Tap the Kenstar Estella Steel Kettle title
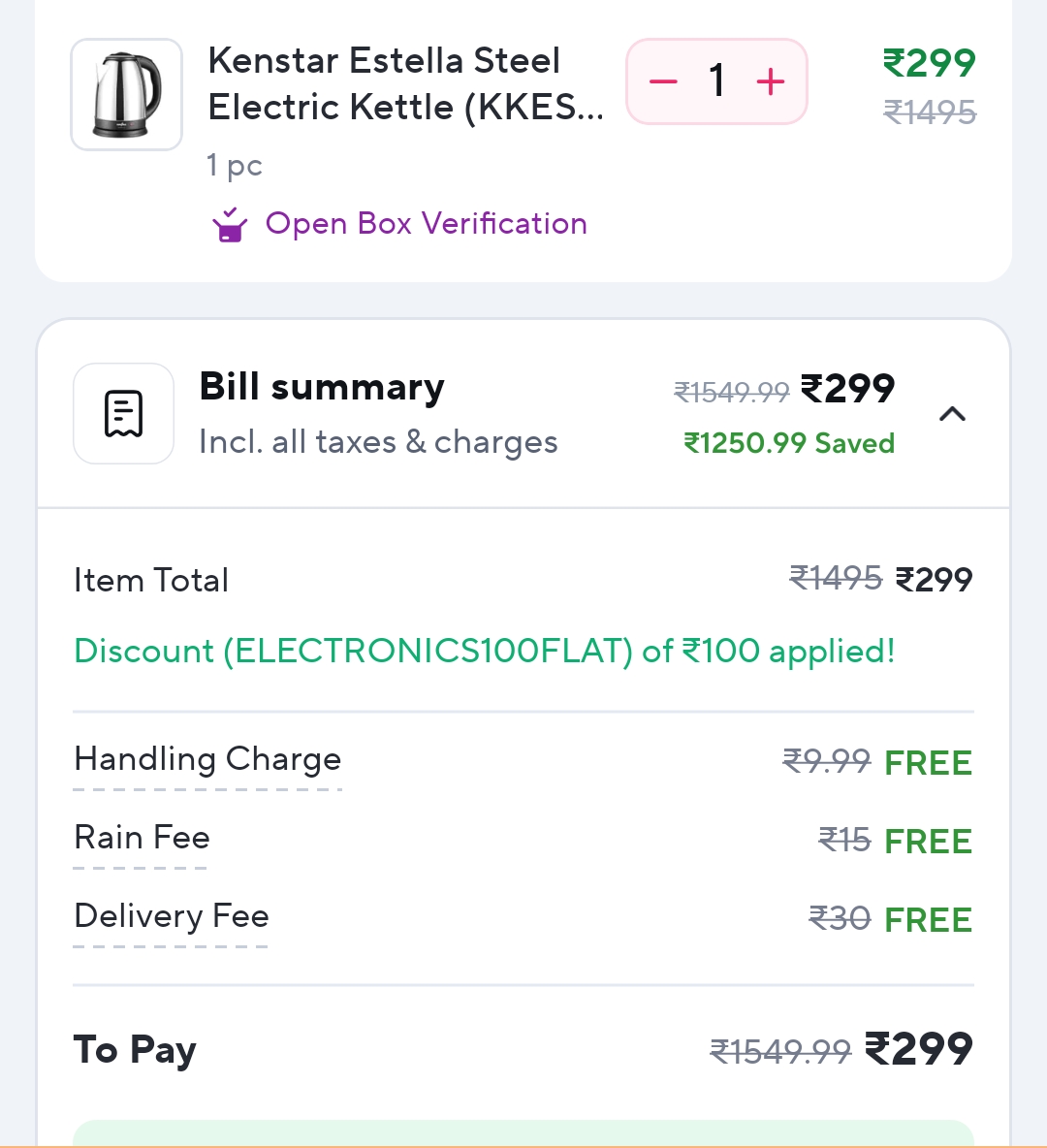Viewport: 1047px width, 1148px height. (405, 83)
